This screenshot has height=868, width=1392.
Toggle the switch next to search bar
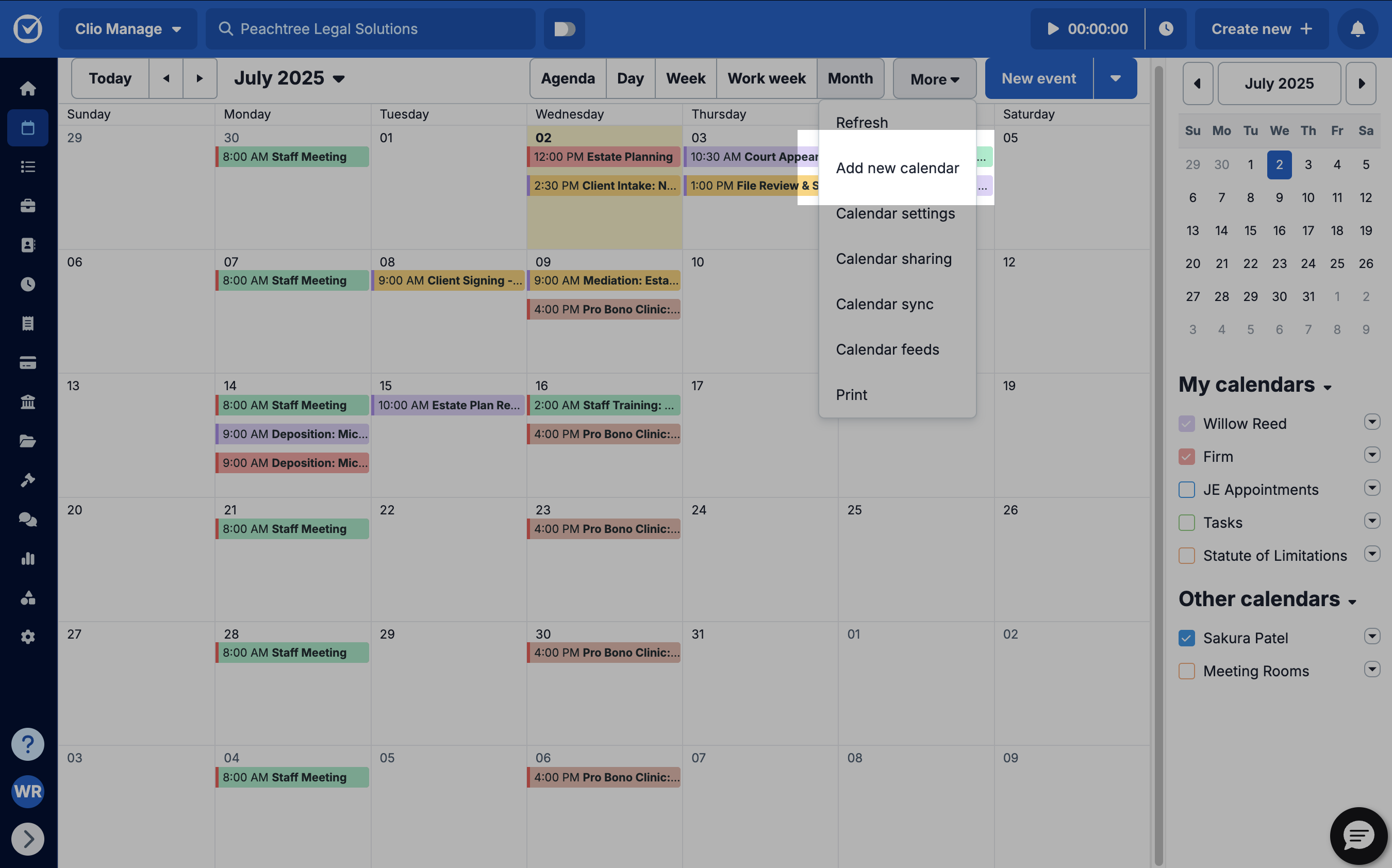tap(564, 29)
